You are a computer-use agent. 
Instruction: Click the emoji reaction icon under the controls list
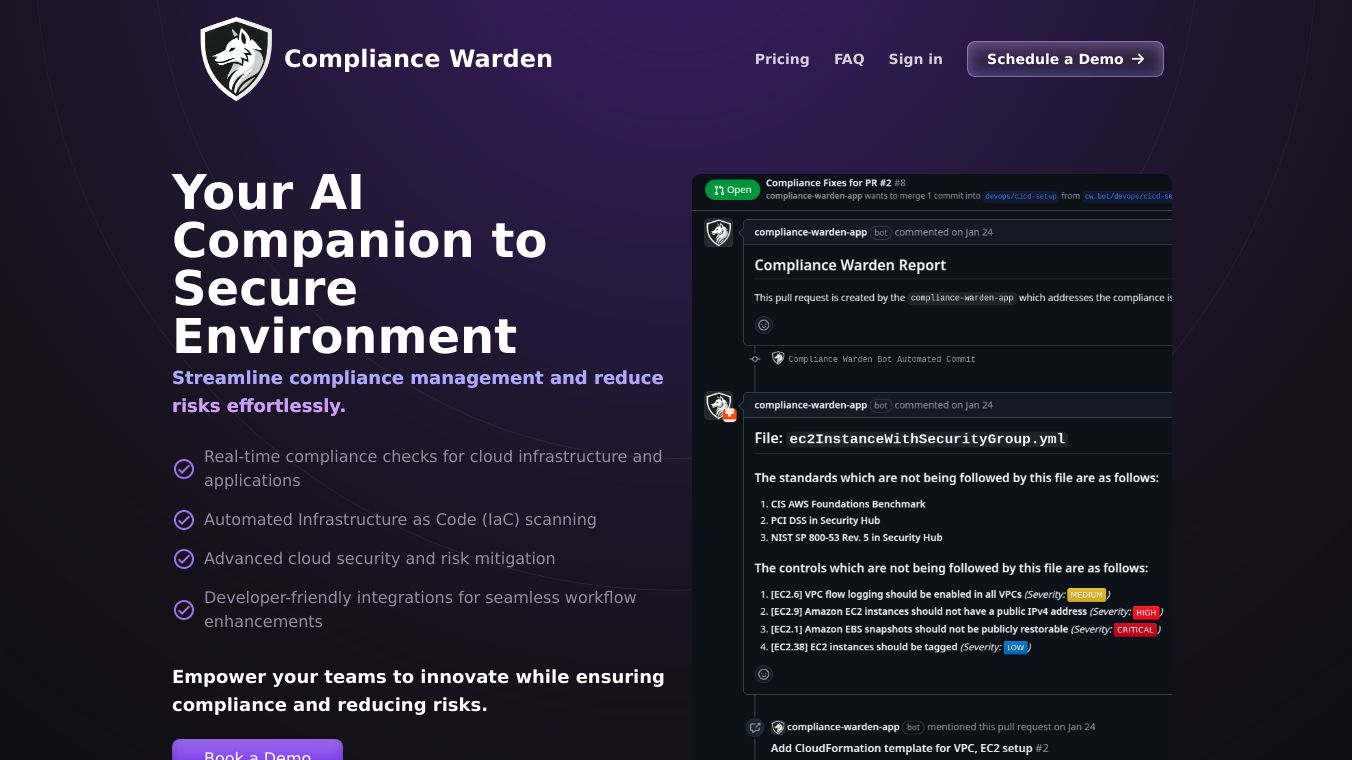764,674
